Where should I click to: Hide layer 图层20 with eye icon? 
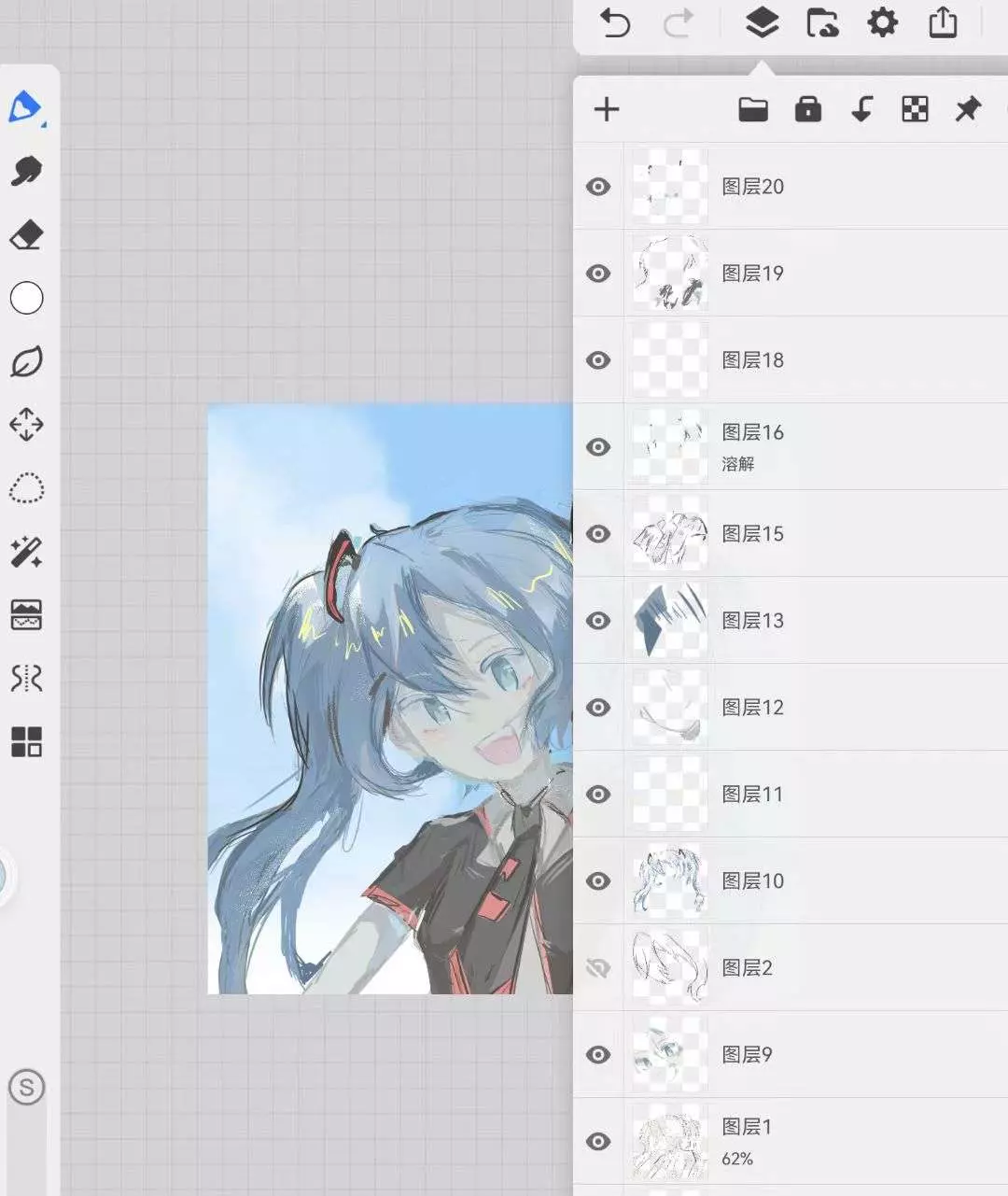click(598, 187)
